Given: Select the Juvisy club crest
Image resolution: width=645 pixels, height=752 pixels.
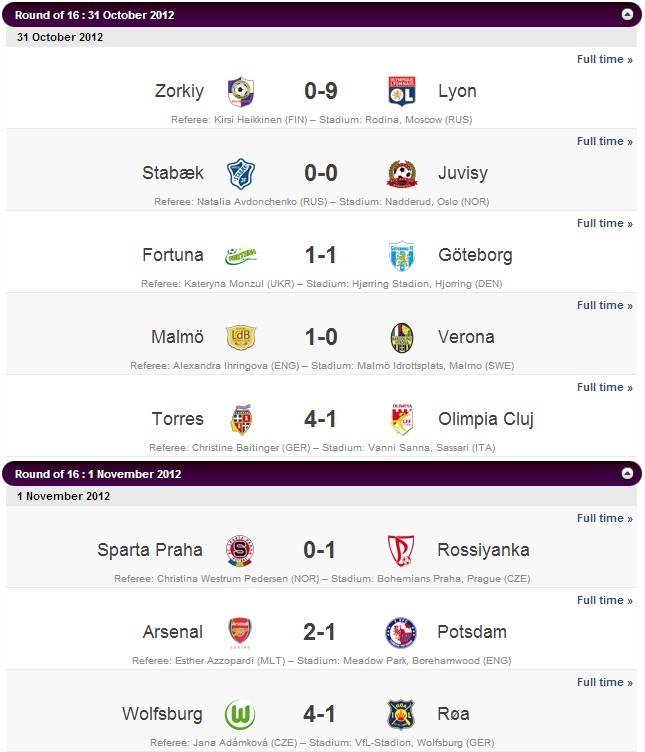Looking at the screenshot, I should click(402, 174).
